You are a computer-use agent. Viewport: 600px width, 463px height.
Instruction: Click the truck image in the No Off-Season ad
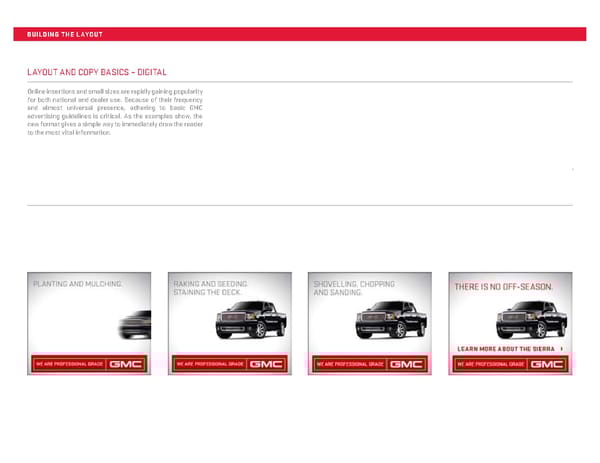coord(532,320)
